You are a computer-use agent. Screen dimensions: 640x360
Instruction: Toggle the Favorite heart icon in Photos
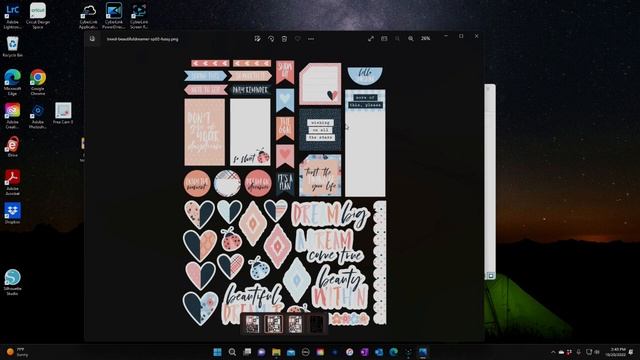click(298, 39)
